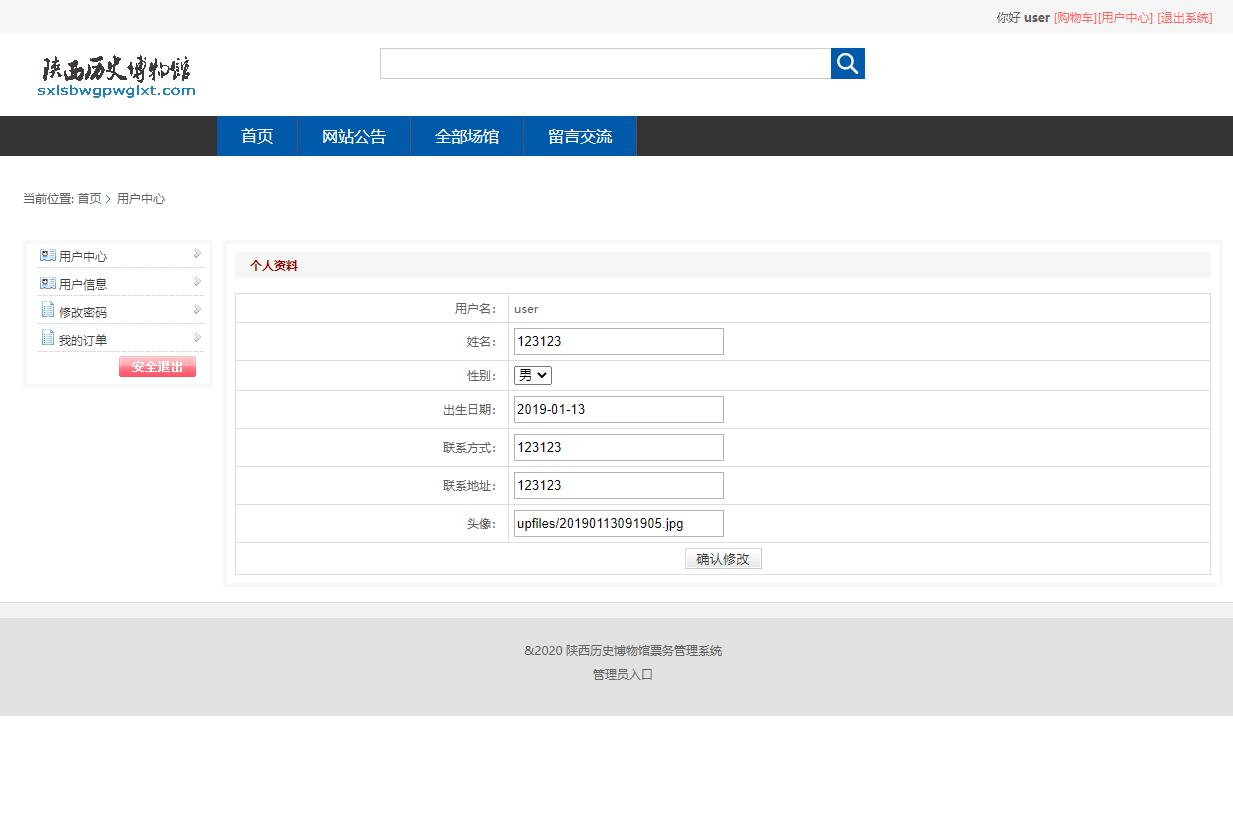
Task: Switch to the 全部场馆 tab
Action: pos(466,136)
